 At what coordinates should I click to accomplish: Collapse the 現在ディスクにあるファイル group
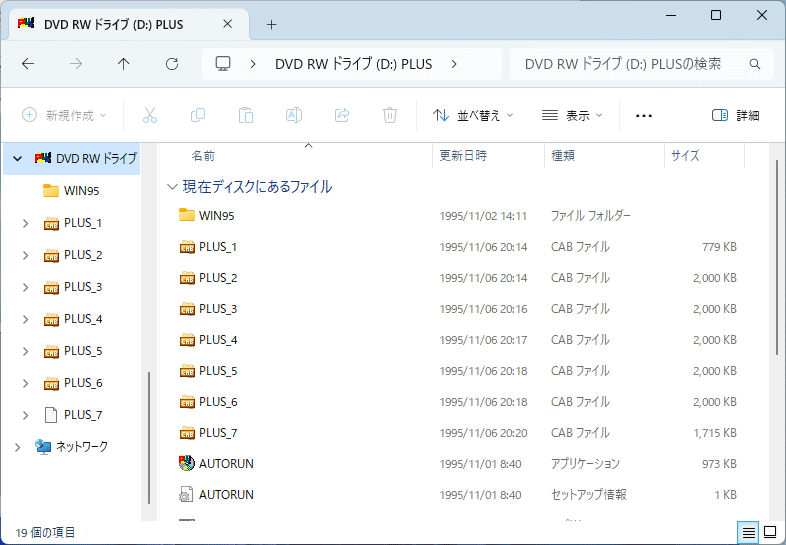[172, 187]
